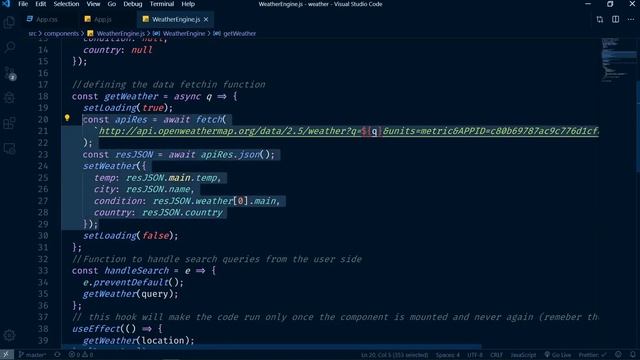Viewport: 640px width, 360px height.
Task: Open the editor More Actions ellipsis
Action: tap(631, 19)
